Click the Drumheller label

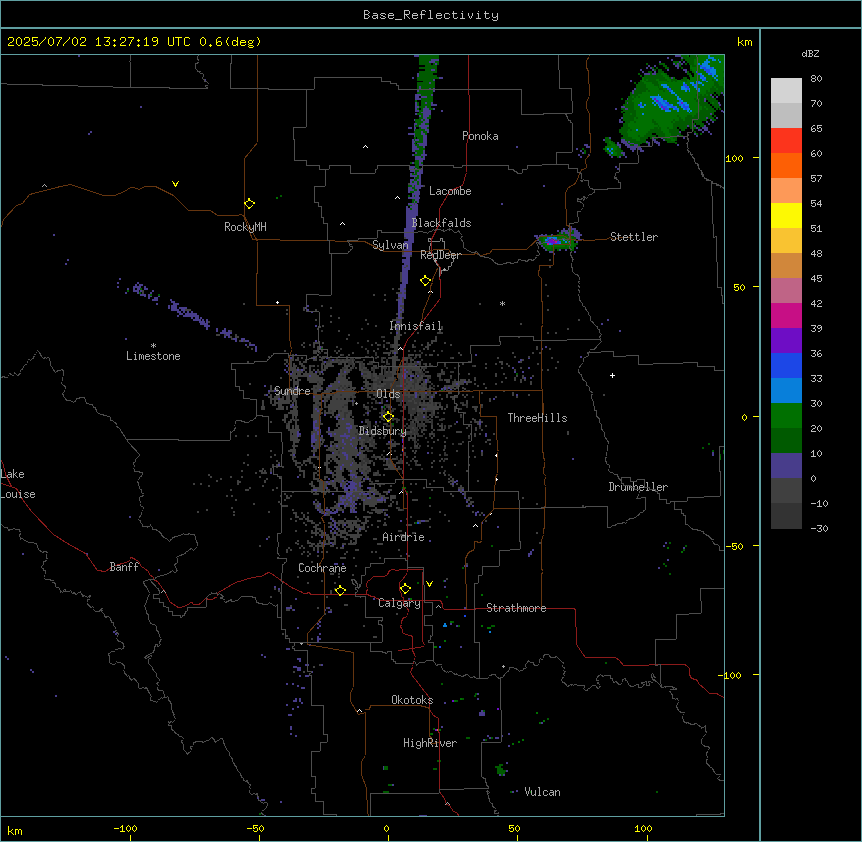[638, 487]
